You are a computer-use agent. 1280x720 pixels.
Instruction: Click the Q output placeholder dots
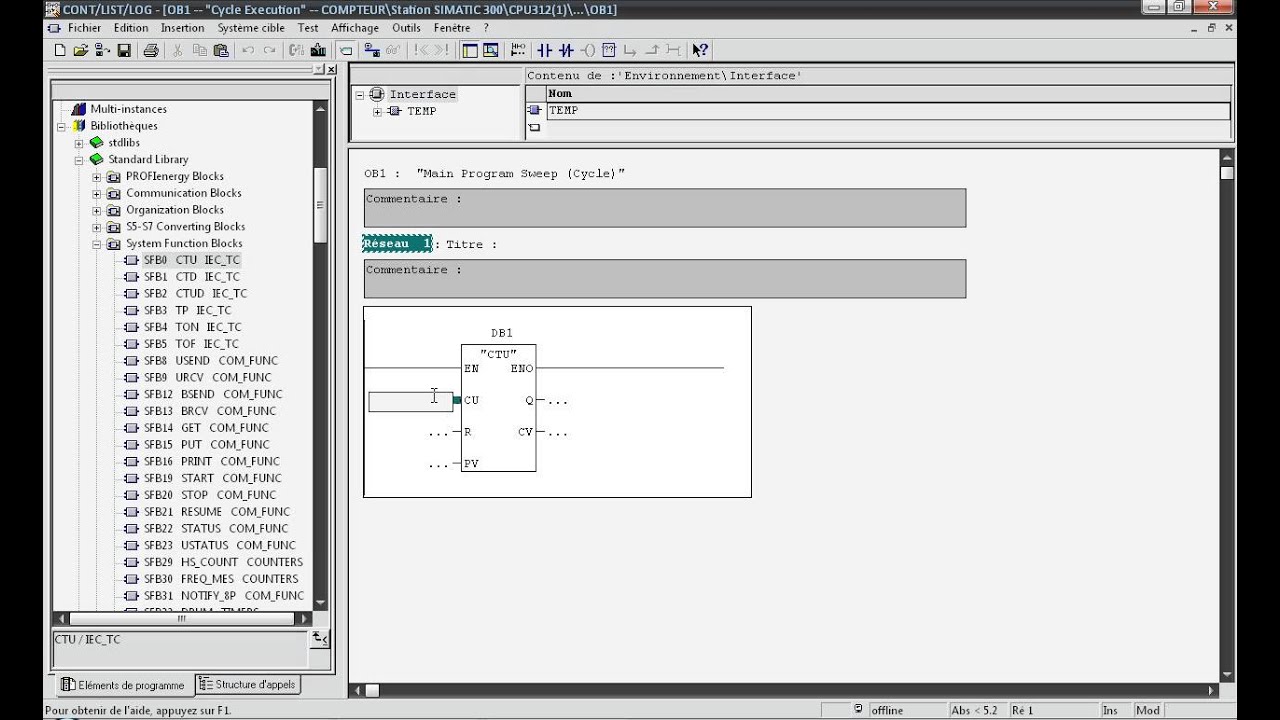tap(558, 401)
